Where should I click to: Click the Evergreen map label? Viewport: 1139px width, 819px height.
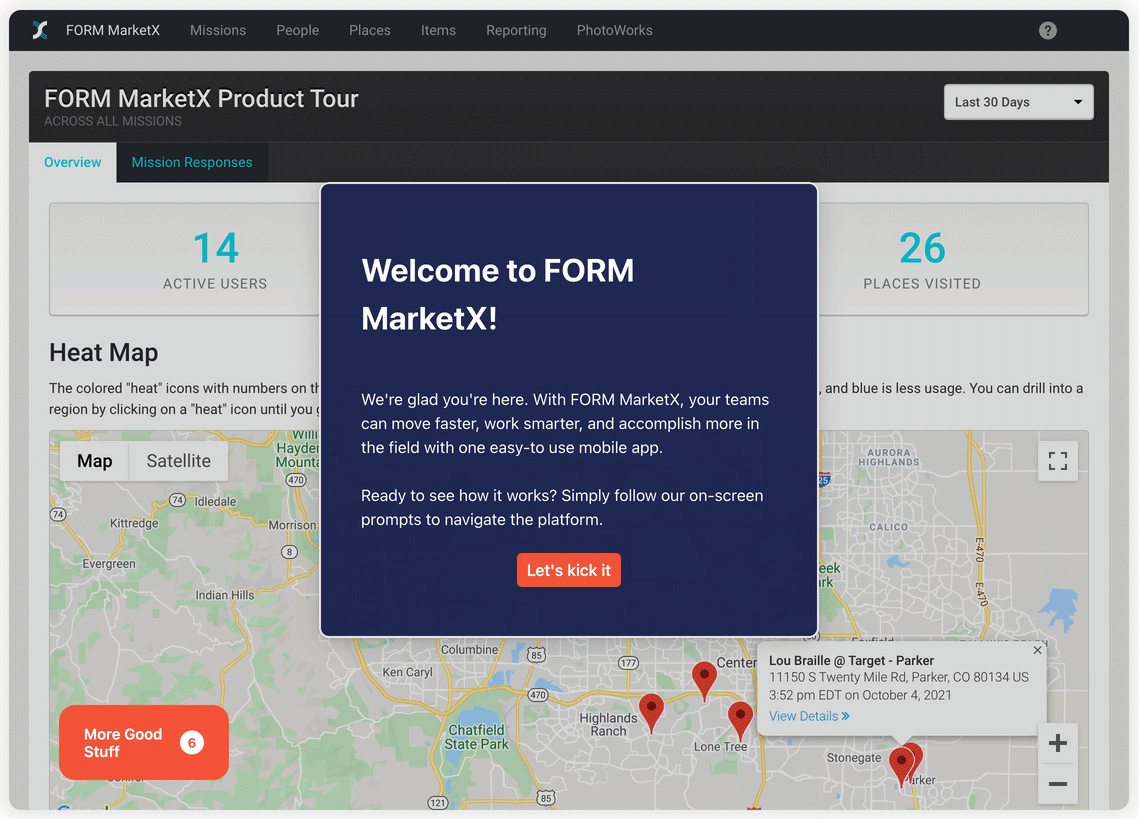(109, 564)
